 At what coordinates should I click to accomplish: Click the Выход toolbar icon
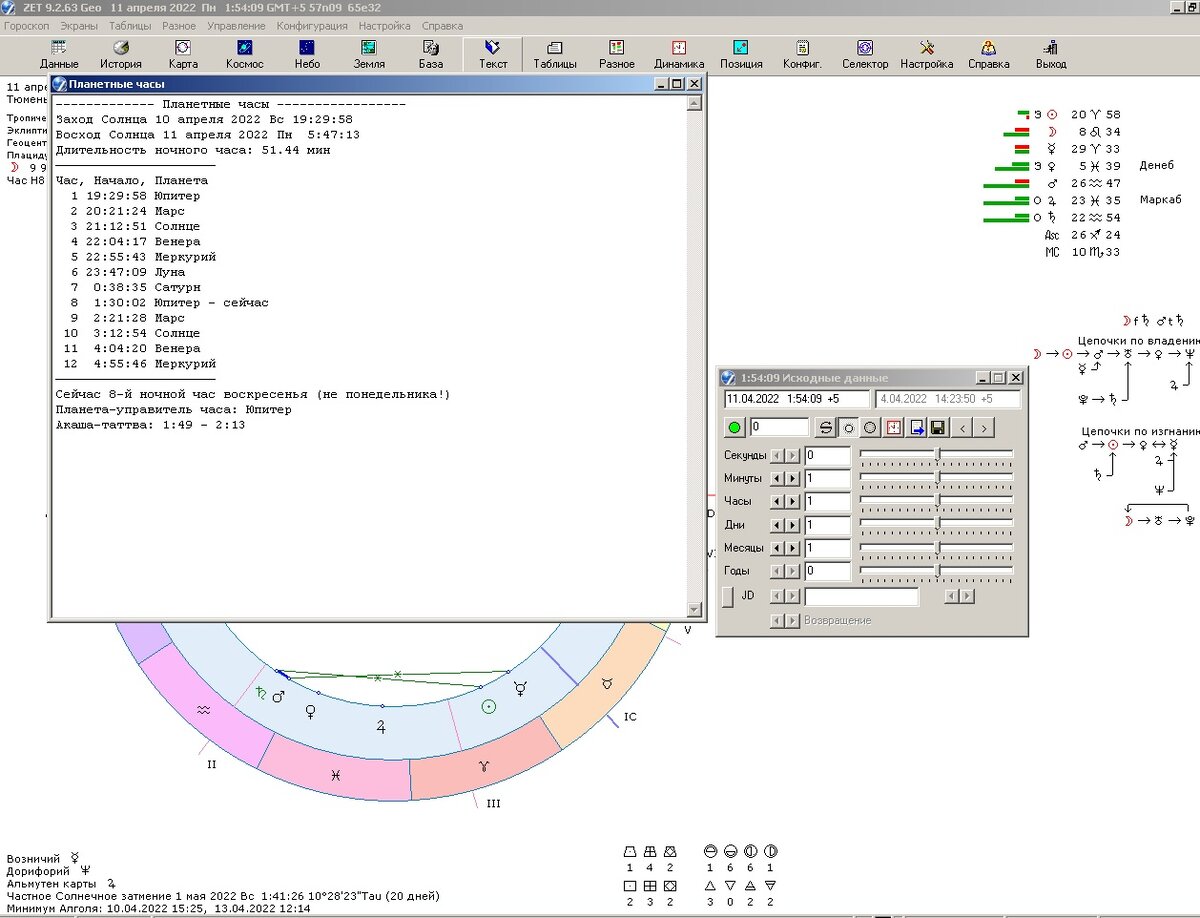point(1051,55)
